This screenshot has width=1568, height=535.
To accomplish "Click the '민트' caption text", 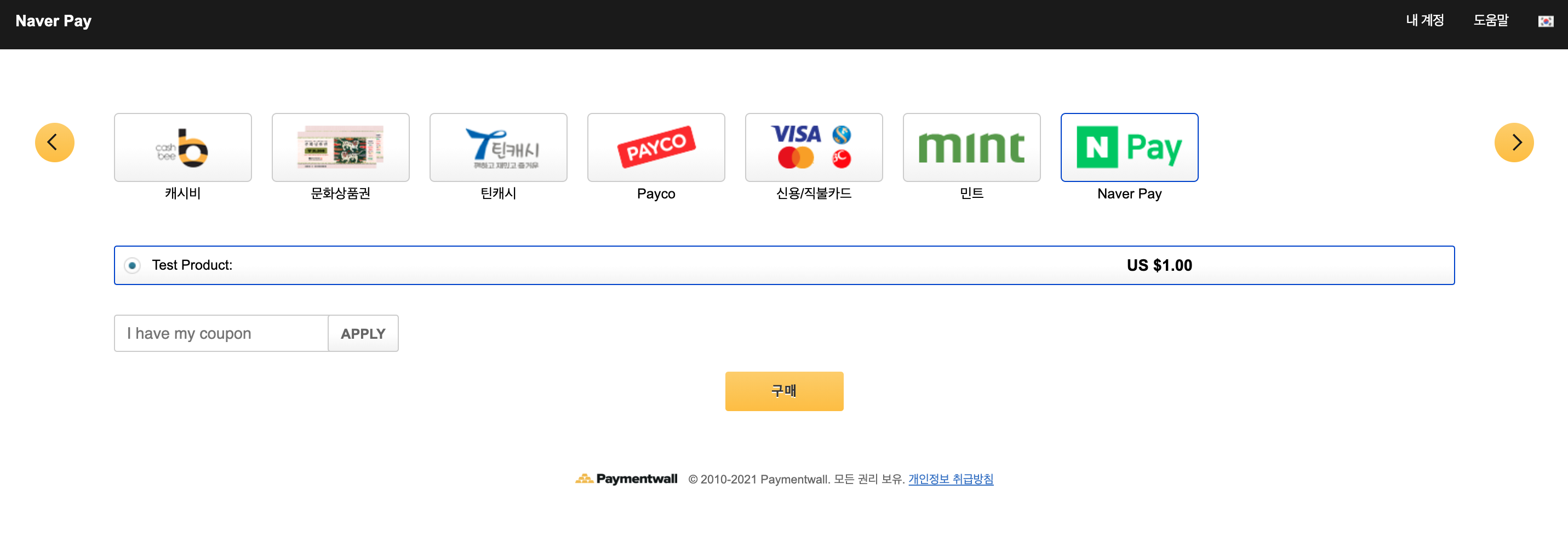I will pos(971,193).
